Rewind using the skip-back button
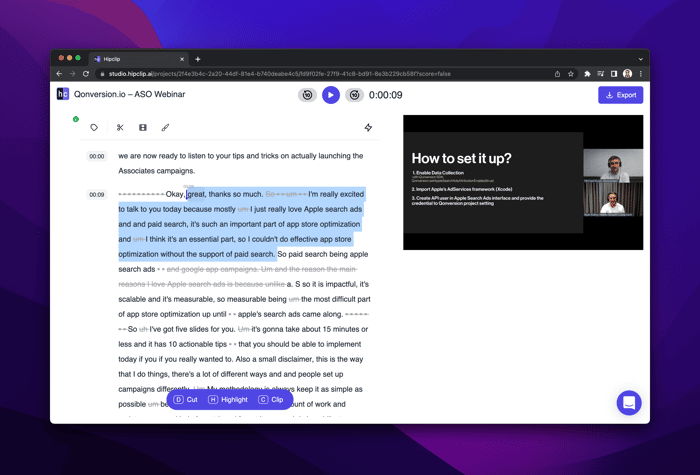 307,95
